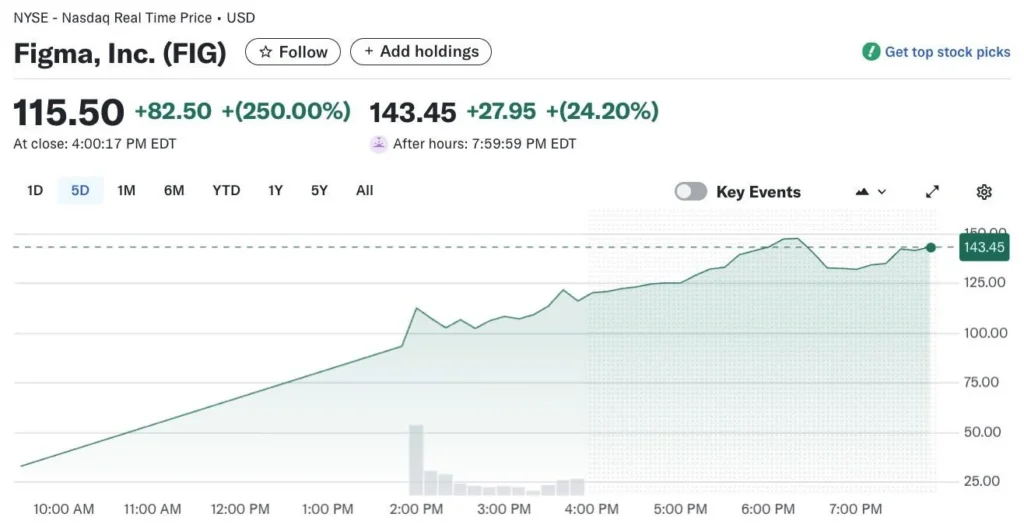Click the end-of-line price dot marker
This screenshot has height=531, width=1024.
coord(931,247)
